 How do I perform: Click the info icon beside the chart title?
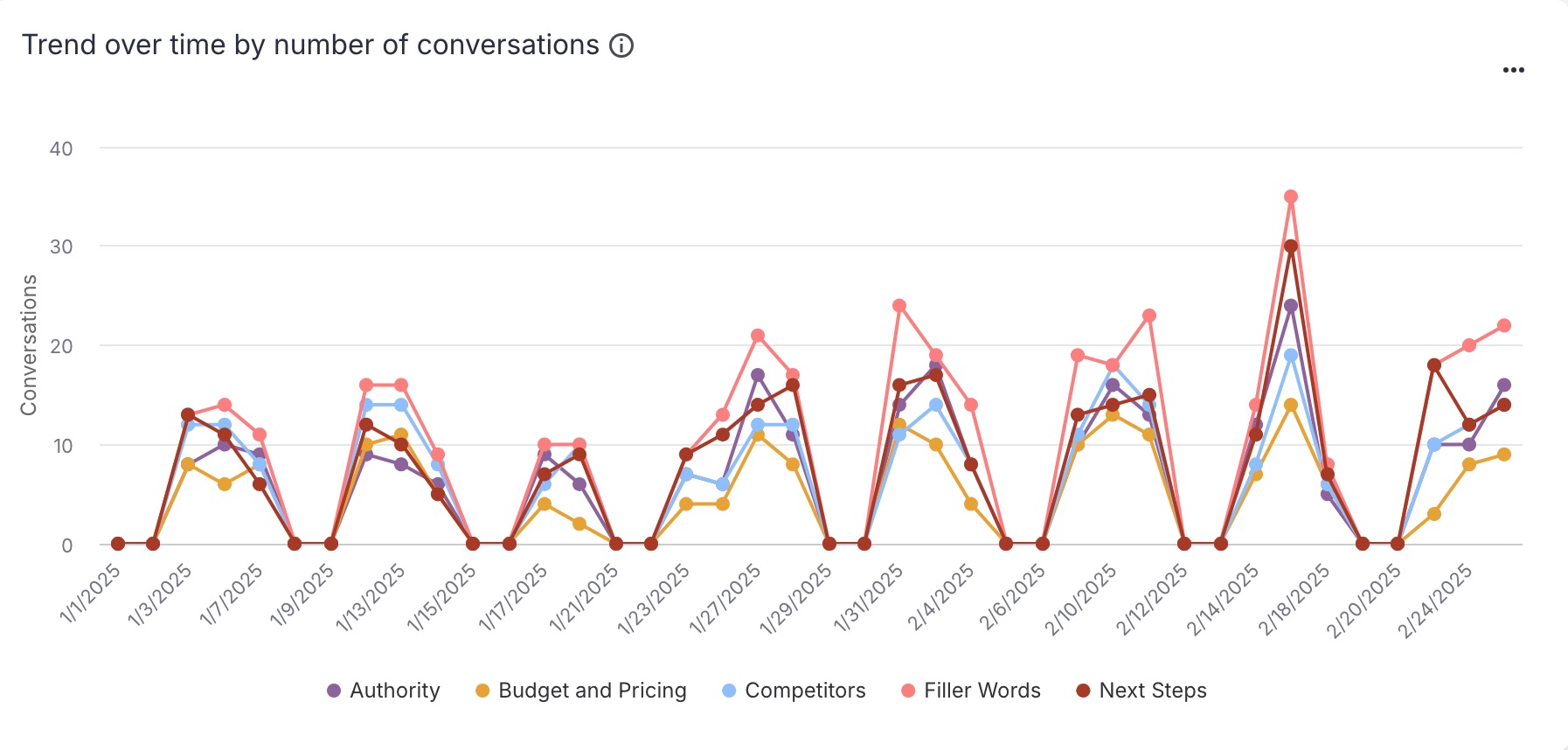click(622, 45)
